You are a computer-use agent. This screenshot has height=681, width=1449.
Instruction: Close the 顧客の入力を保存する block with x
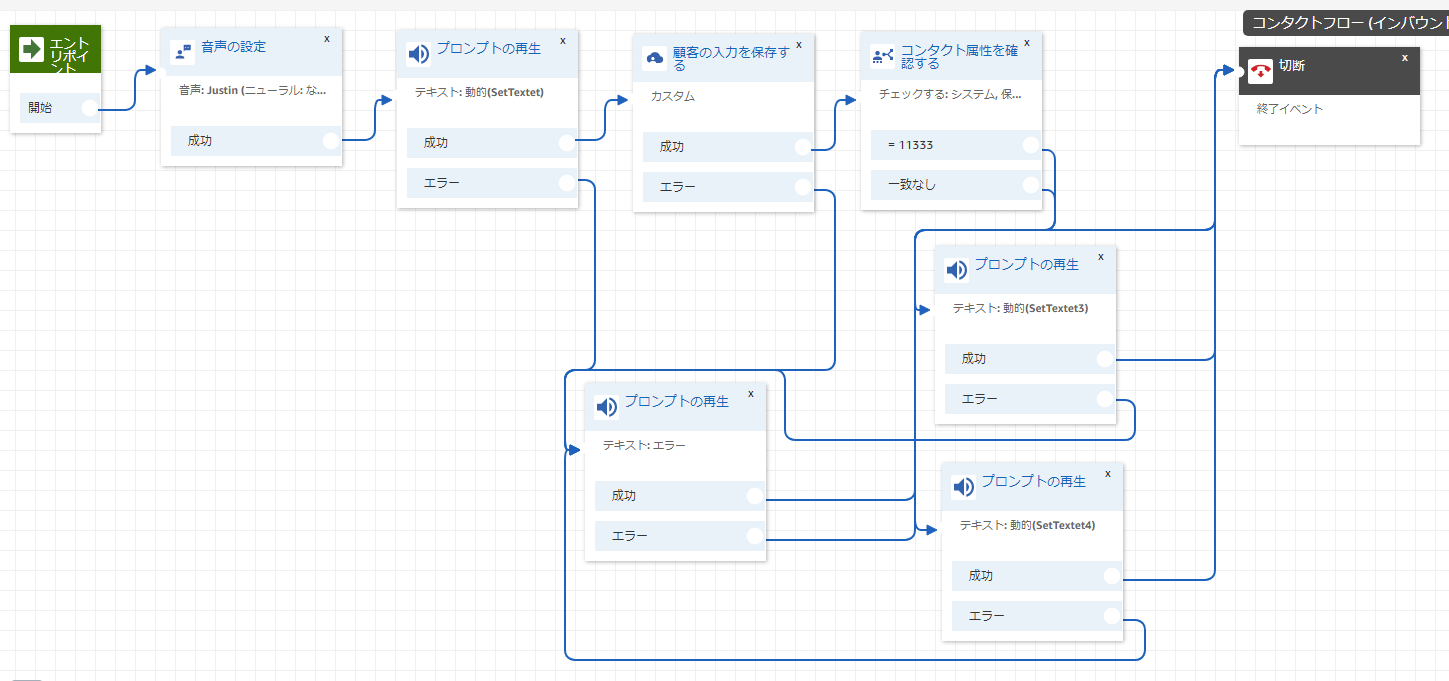click(x=798, y=44)
